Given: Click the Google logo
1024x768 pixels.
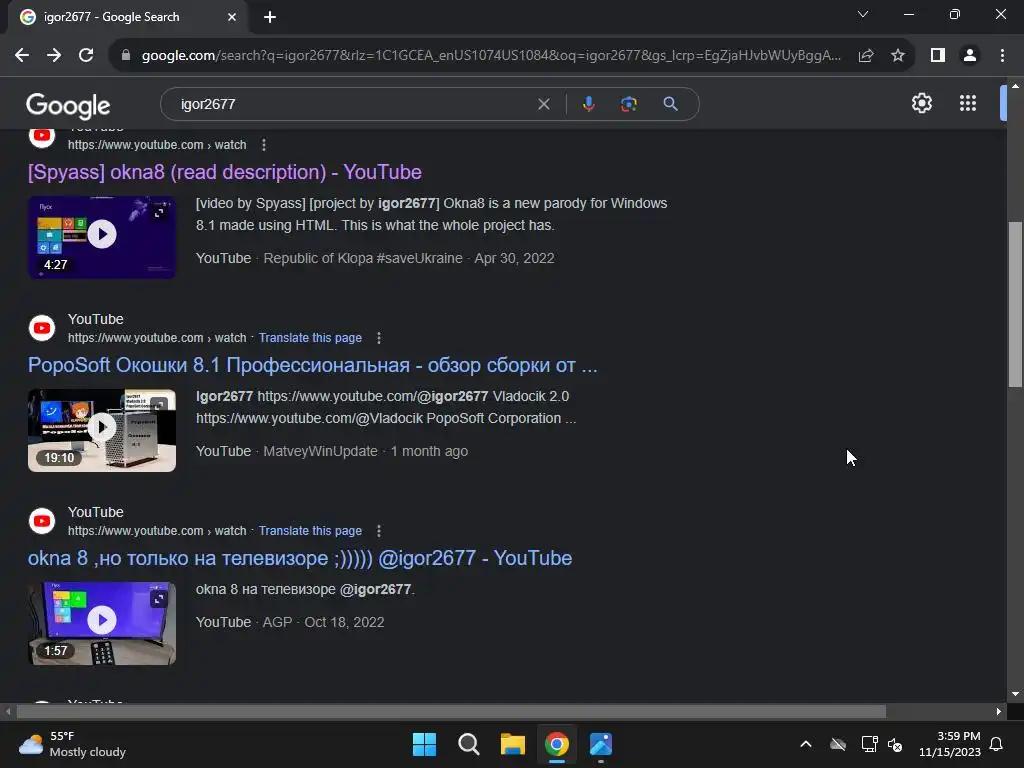Looking at the screenshot, I should [x=68, y=105].
